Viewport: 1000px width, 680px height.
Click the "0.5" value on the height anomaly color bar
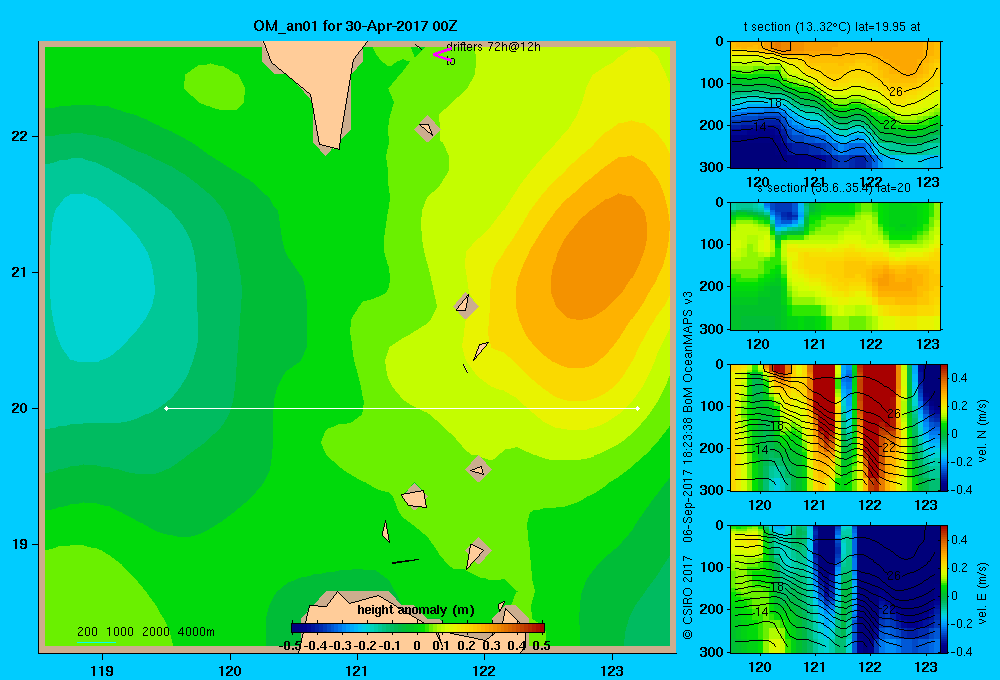coord(541,646)
